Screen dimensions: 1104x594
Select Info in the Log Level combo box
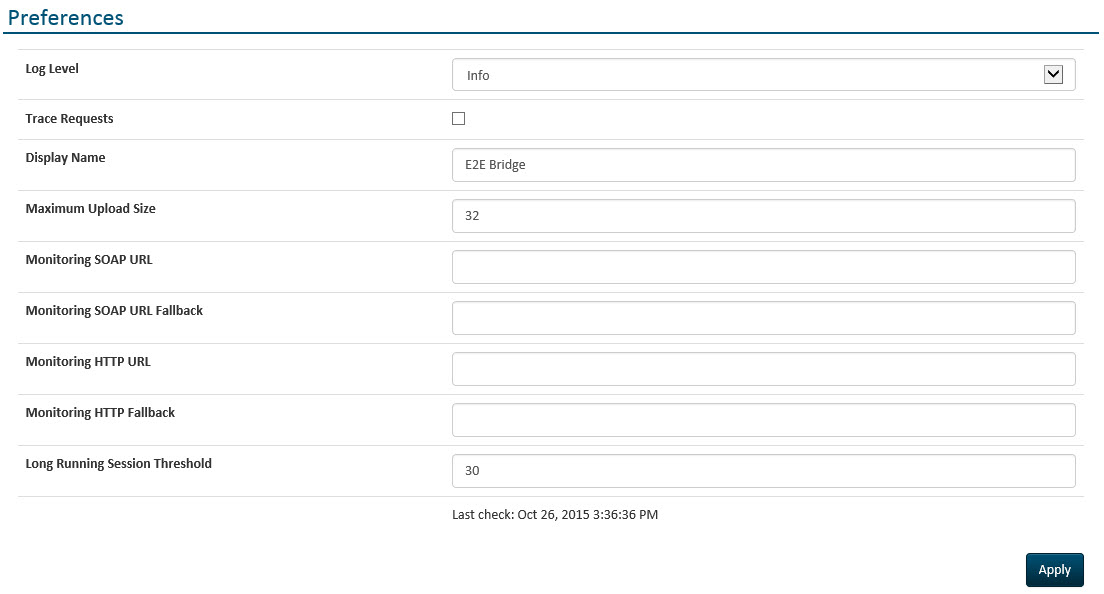pyautogui.click(x=764, y=74)
